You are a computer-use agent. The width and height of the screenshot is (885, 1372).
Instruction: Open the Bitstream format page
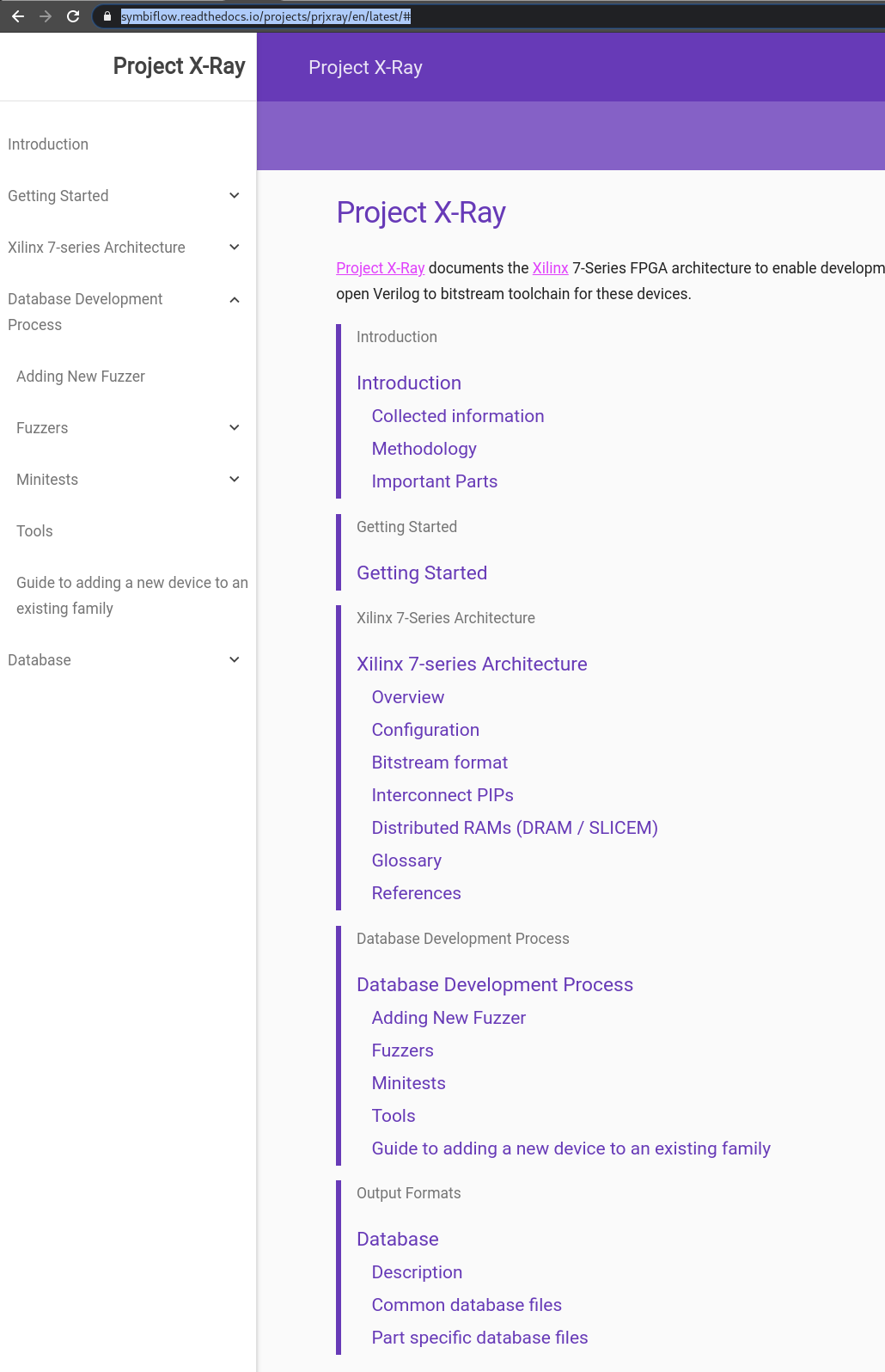[439, 763]
